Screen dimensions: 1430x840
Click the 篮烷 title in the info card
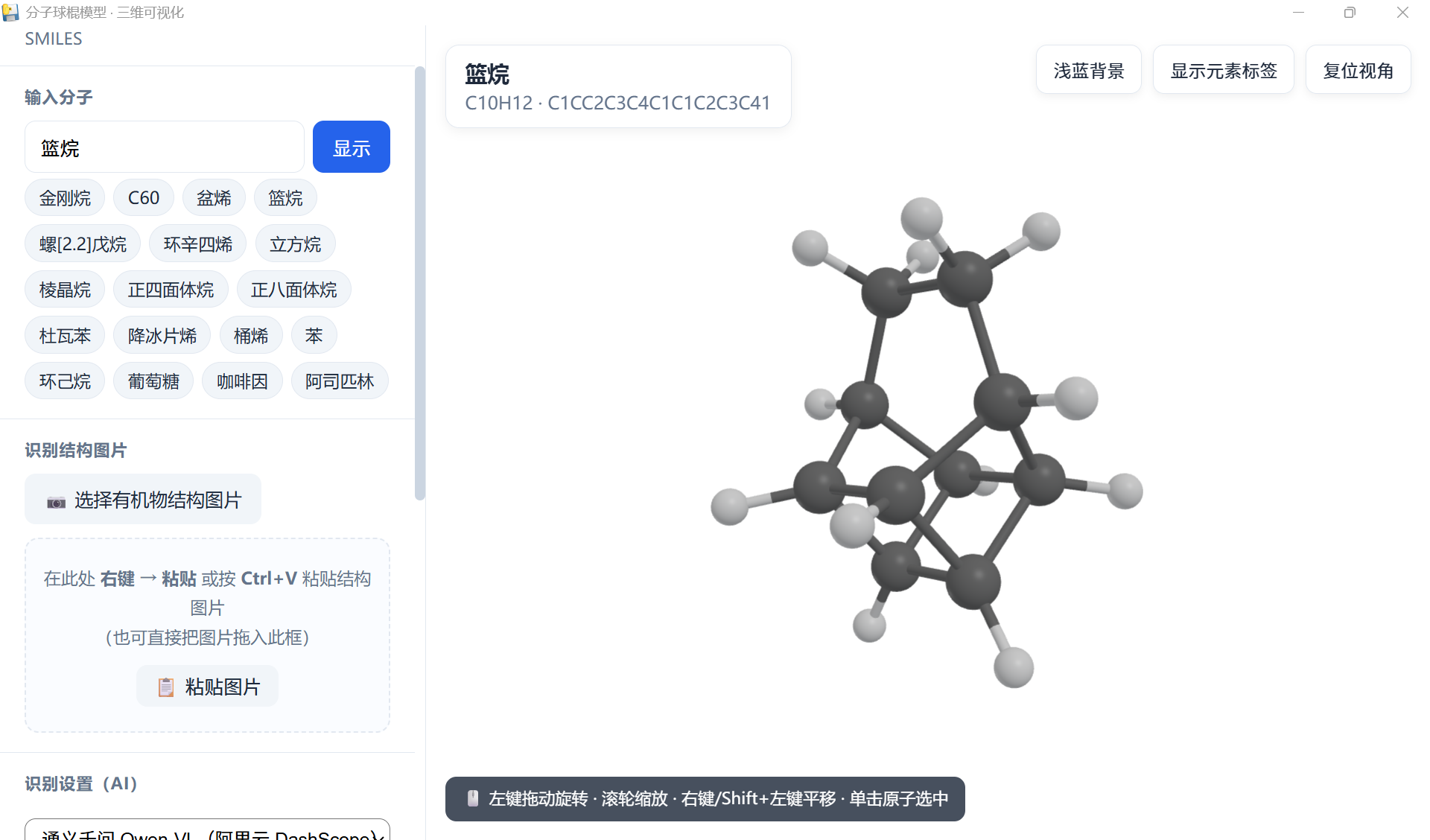[487, 74]
